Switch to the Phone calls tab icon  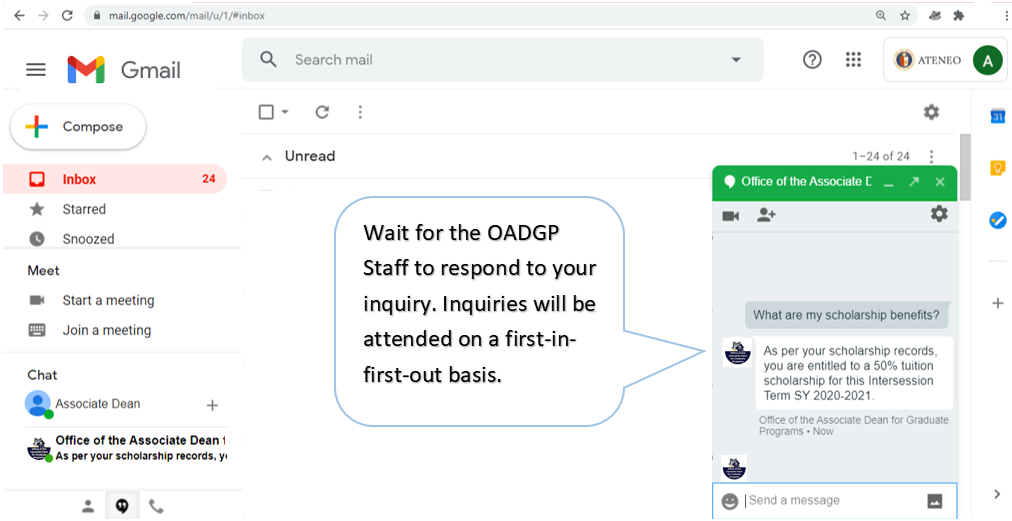point(156,507)
